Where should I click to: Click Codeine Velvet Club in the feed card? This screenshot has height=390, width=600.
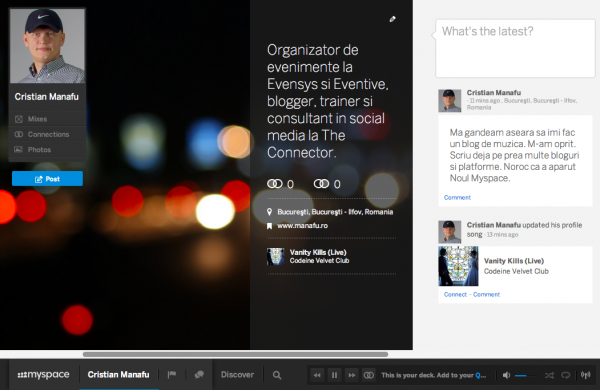516,271
